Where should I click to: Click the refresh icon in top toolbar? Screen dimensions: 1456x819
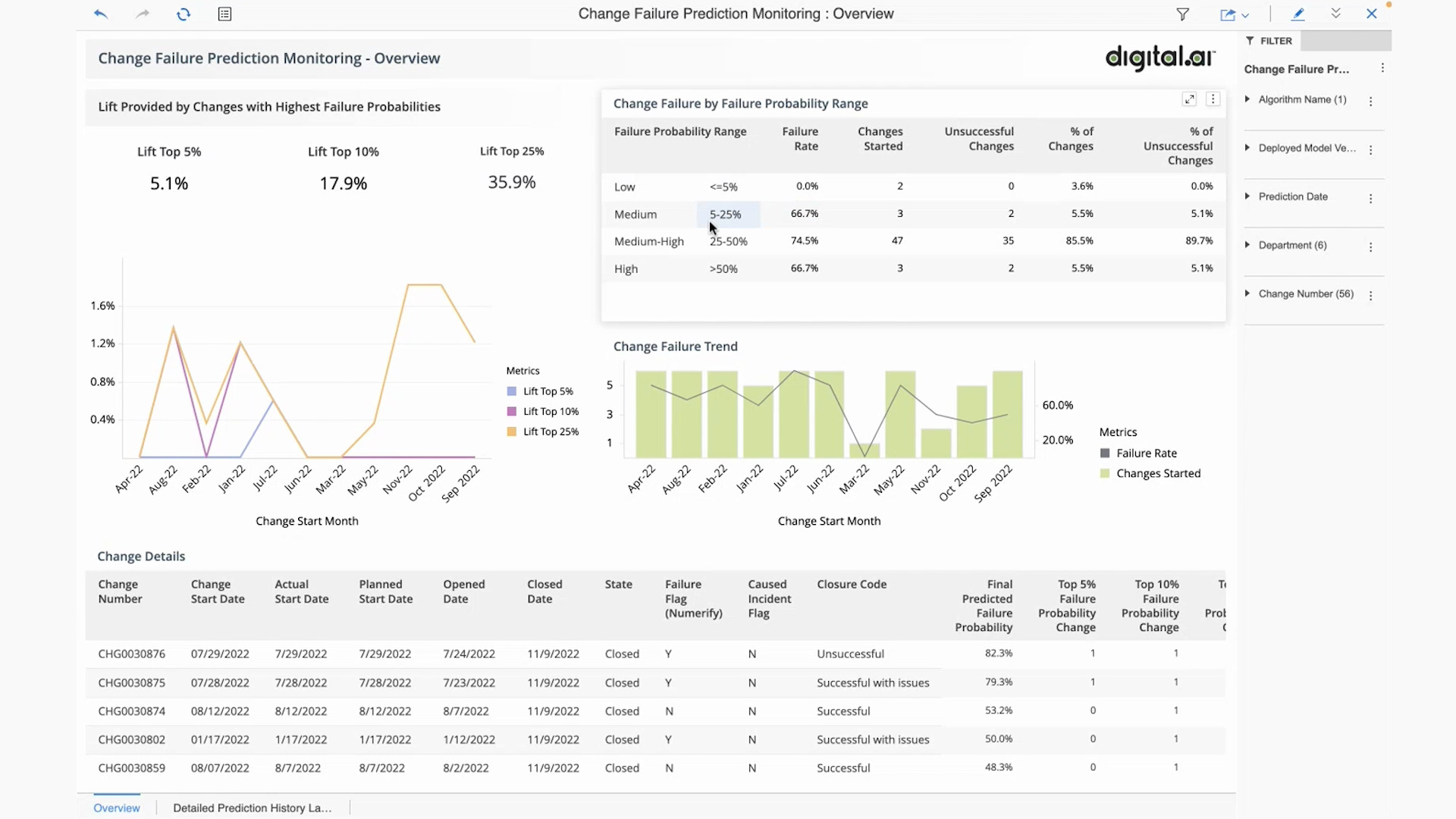pos(184,14)
